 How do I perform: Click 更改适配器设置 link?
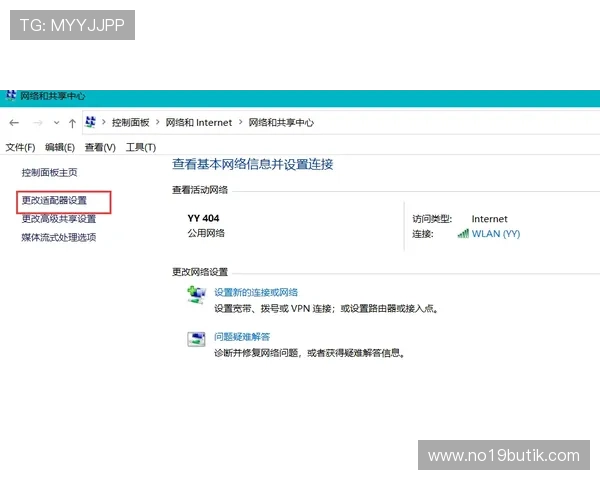[54, 200]
